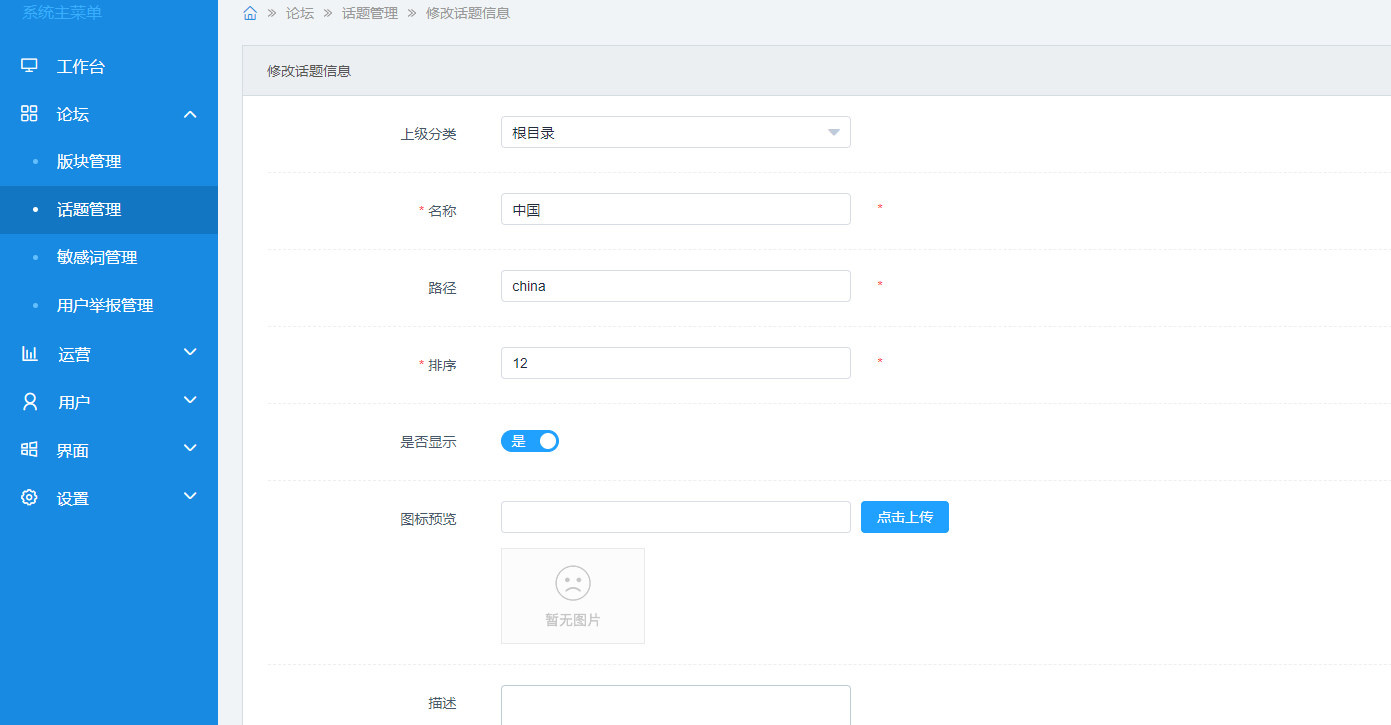
Task: Click the home icon in breadcrumb
Action: (x=250, y=13)
